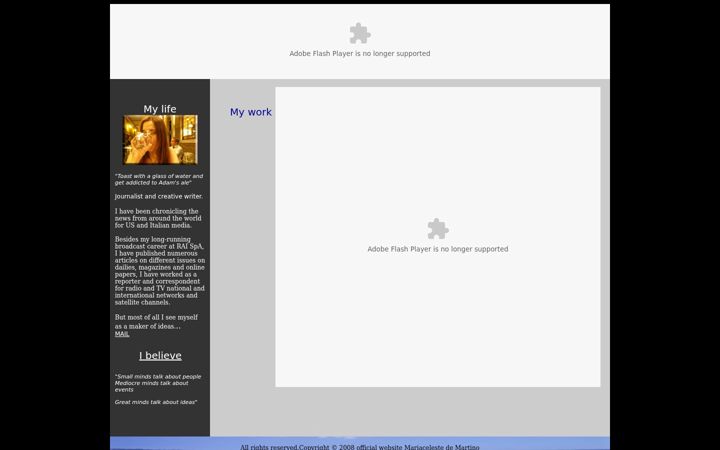The image size is (720, 450).
Task: Click 'Great minds talk about ideas' quote
Action: tap(156, 402)
